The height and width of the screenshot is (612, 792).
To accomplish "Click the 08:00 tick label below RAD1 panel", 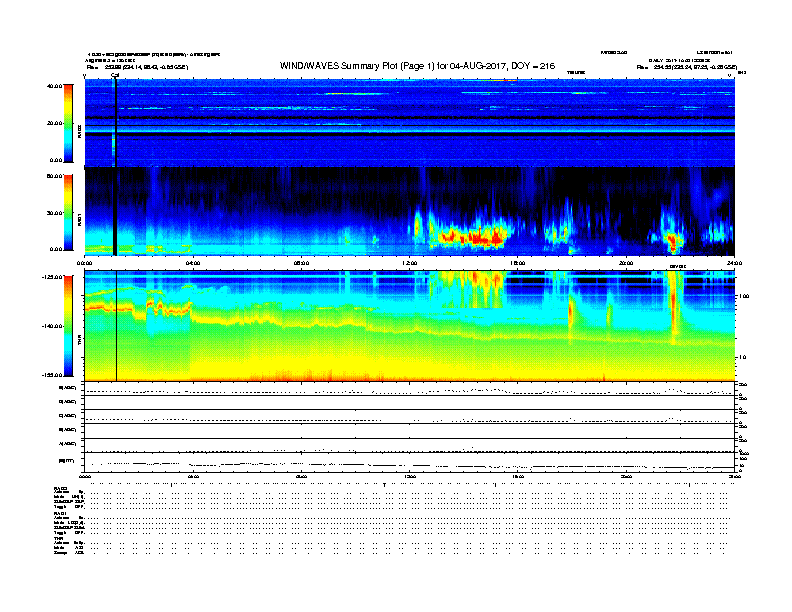I will click(x=301, y=263).
